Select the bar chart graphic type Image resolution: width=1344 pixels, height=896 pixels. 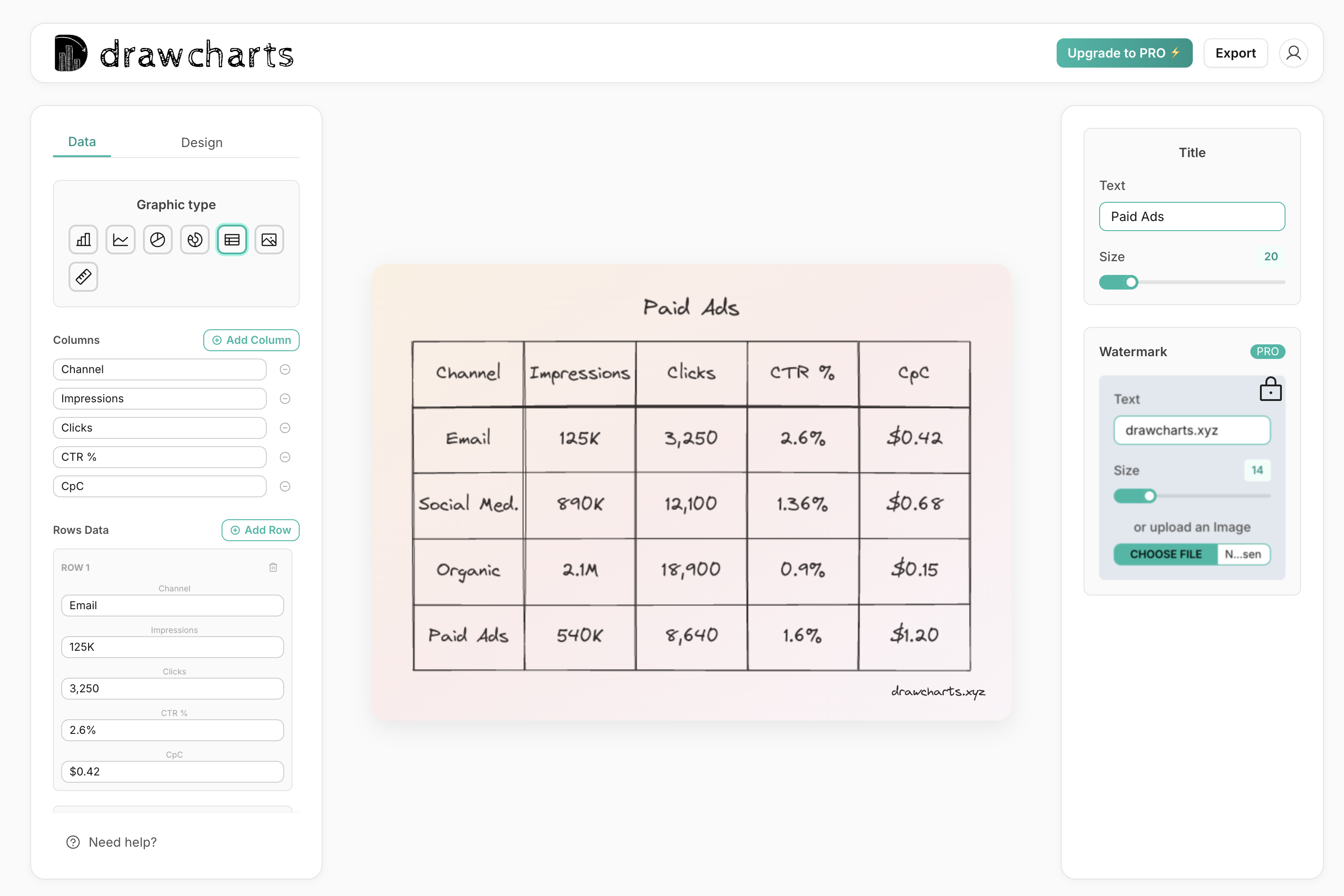click(83, 239)
